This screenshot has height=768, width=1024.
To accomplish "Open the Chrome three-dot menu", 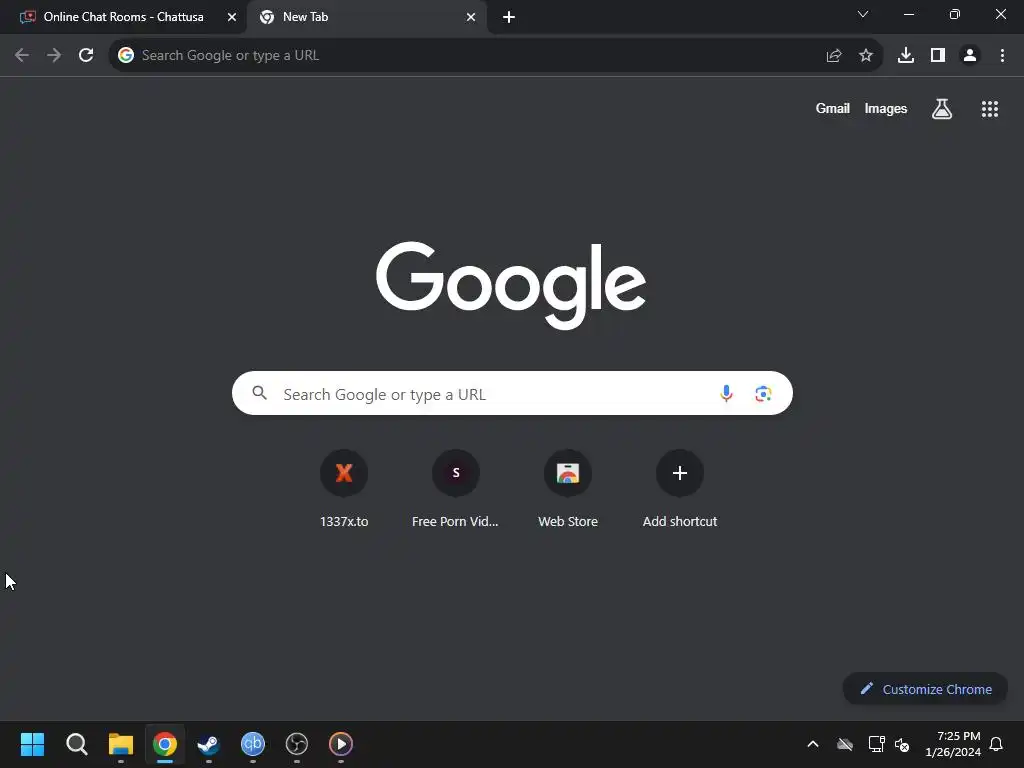I will point(1002,56).
